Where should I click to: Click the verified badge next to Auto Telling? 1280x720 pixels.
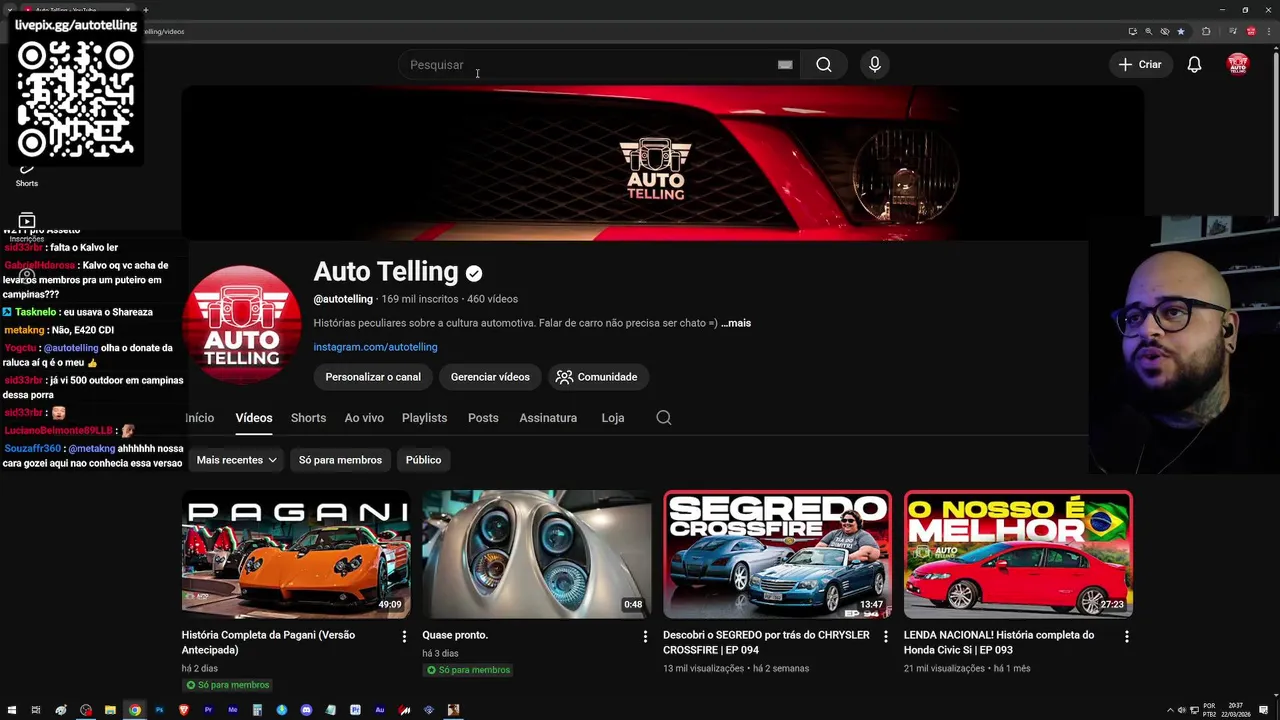click(x=474, y=273)
